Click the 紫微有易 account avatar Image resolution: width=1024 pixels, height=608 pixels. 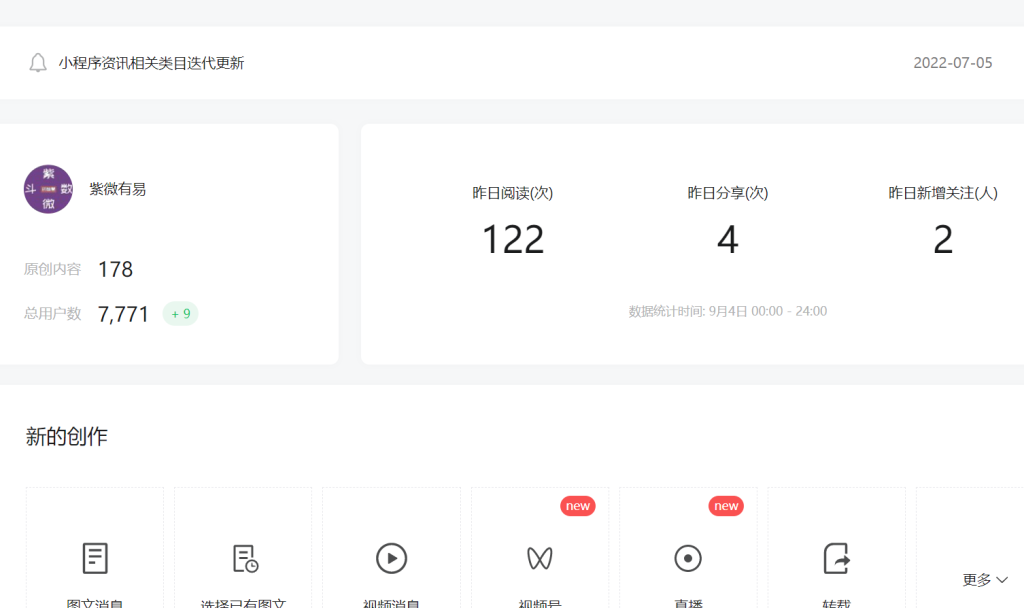pyautogui.click(x=48, y=189)
